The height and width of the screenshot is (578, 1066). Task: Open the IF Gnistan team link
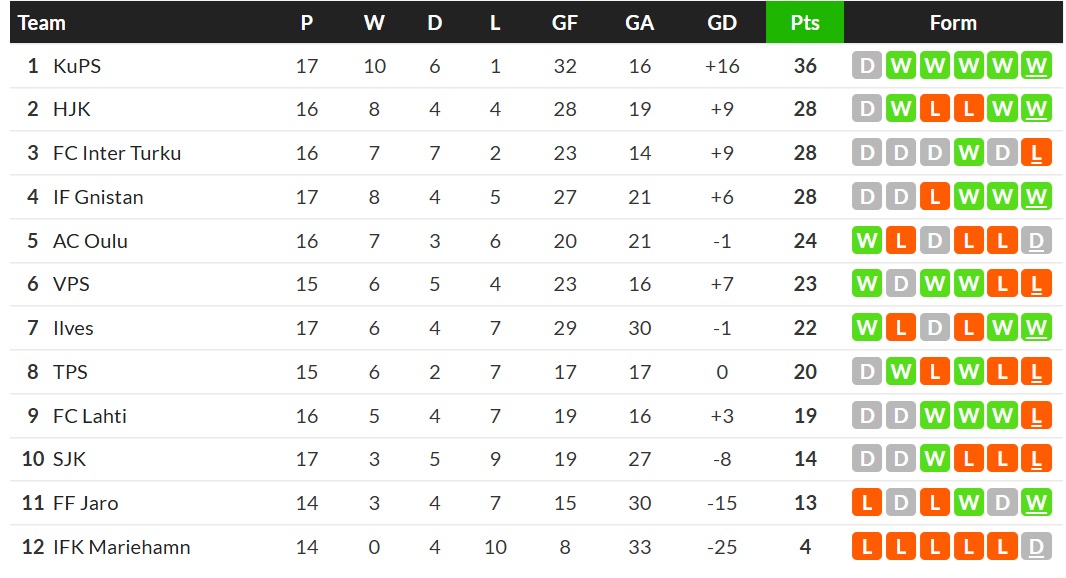pos(99,197)
